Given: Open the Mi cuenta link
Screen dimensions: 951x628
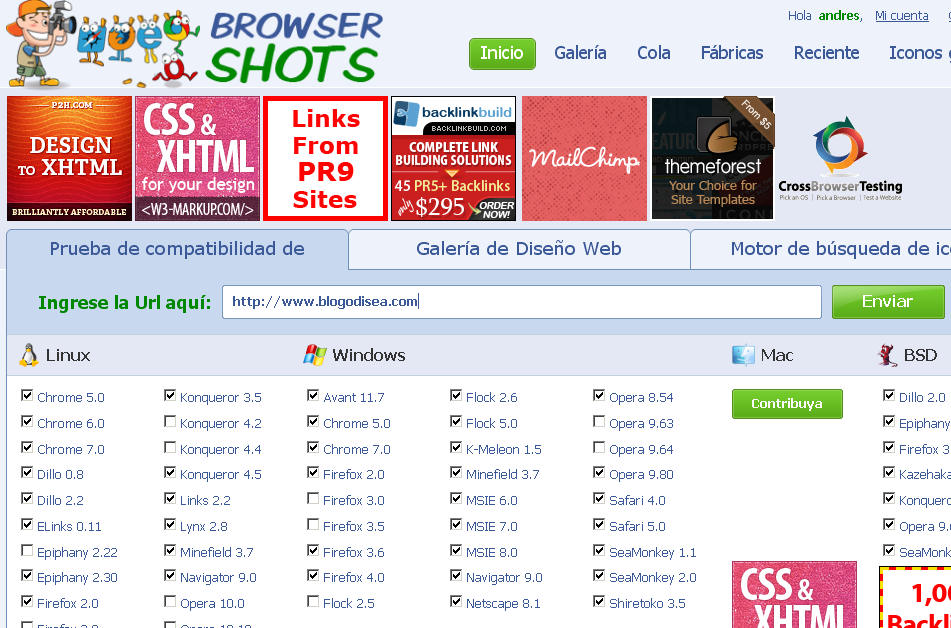Looking at the screenshot, I should tap(901, 16).
